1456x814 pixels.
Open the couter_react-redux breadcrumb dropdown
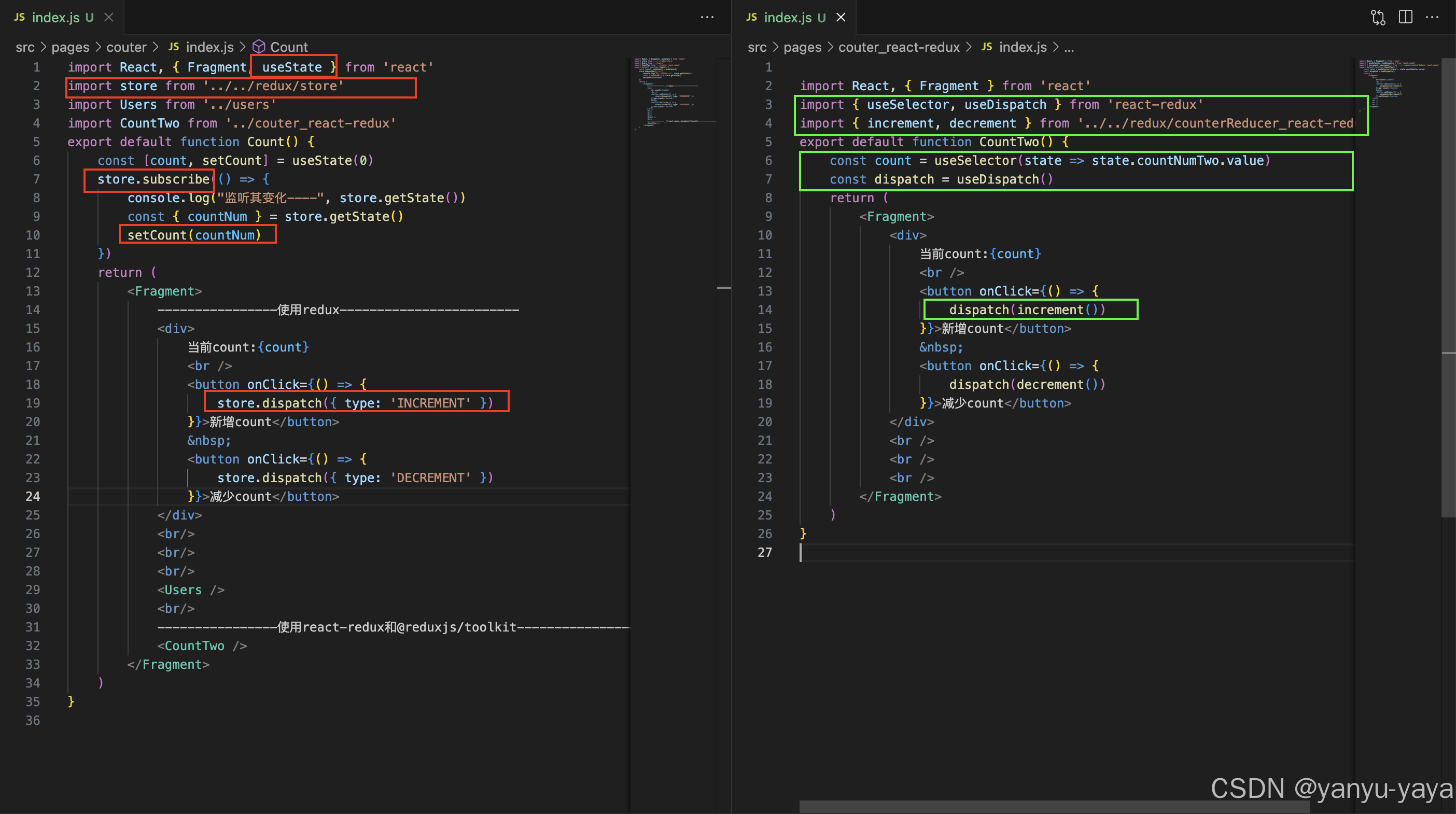pos(899,47)
